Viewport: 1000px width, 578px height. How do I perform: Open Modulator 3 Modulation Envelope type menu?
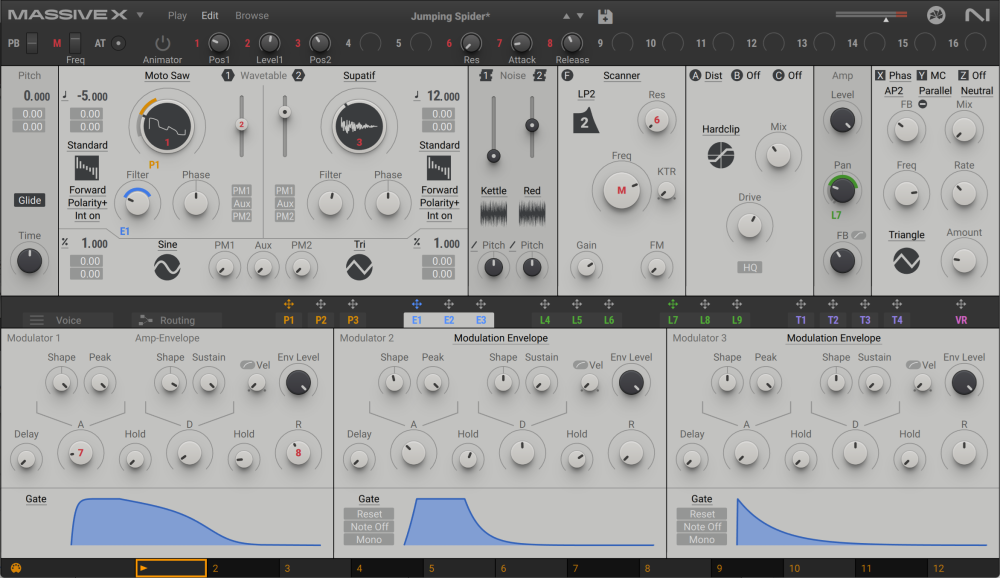click(834, 338)
